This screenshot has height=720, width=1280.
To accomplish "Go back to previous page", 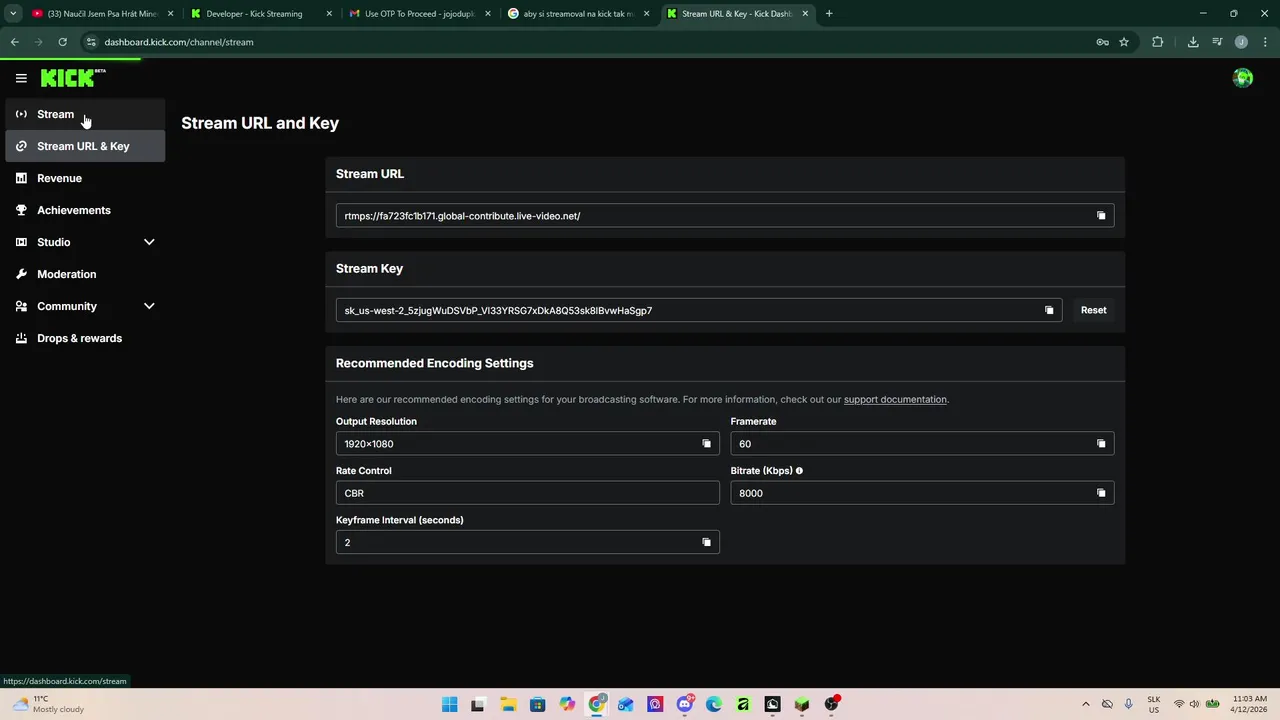I will [x=14, y=42].
